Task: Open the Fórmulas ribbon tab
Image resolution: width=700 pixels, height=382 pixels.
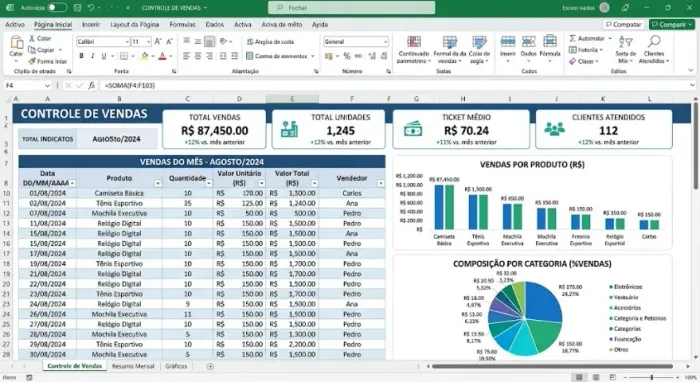Action: [x=182, y=25]
